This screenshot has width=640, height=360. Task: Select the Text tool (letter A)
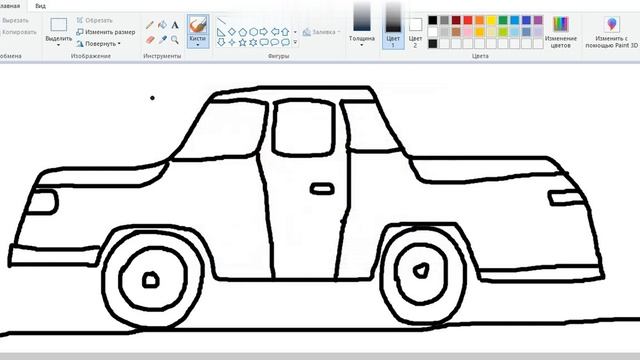pyautogui.click(x=175, y=25)
